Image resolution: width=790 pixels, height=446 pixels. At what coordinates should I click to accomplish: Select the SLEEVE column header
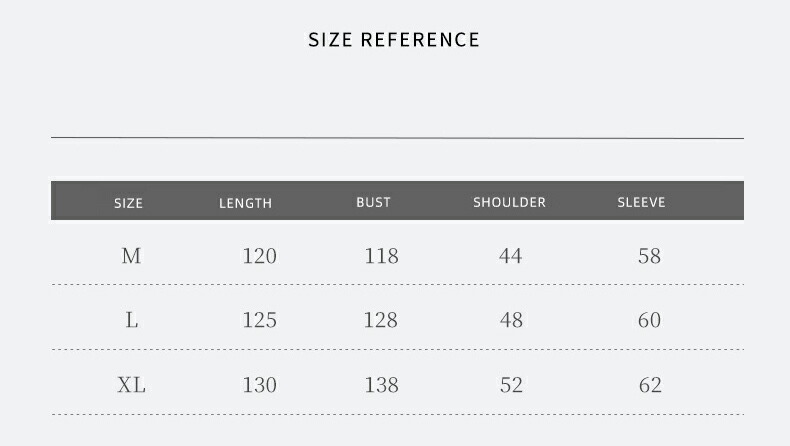click(x=641, y=202)
